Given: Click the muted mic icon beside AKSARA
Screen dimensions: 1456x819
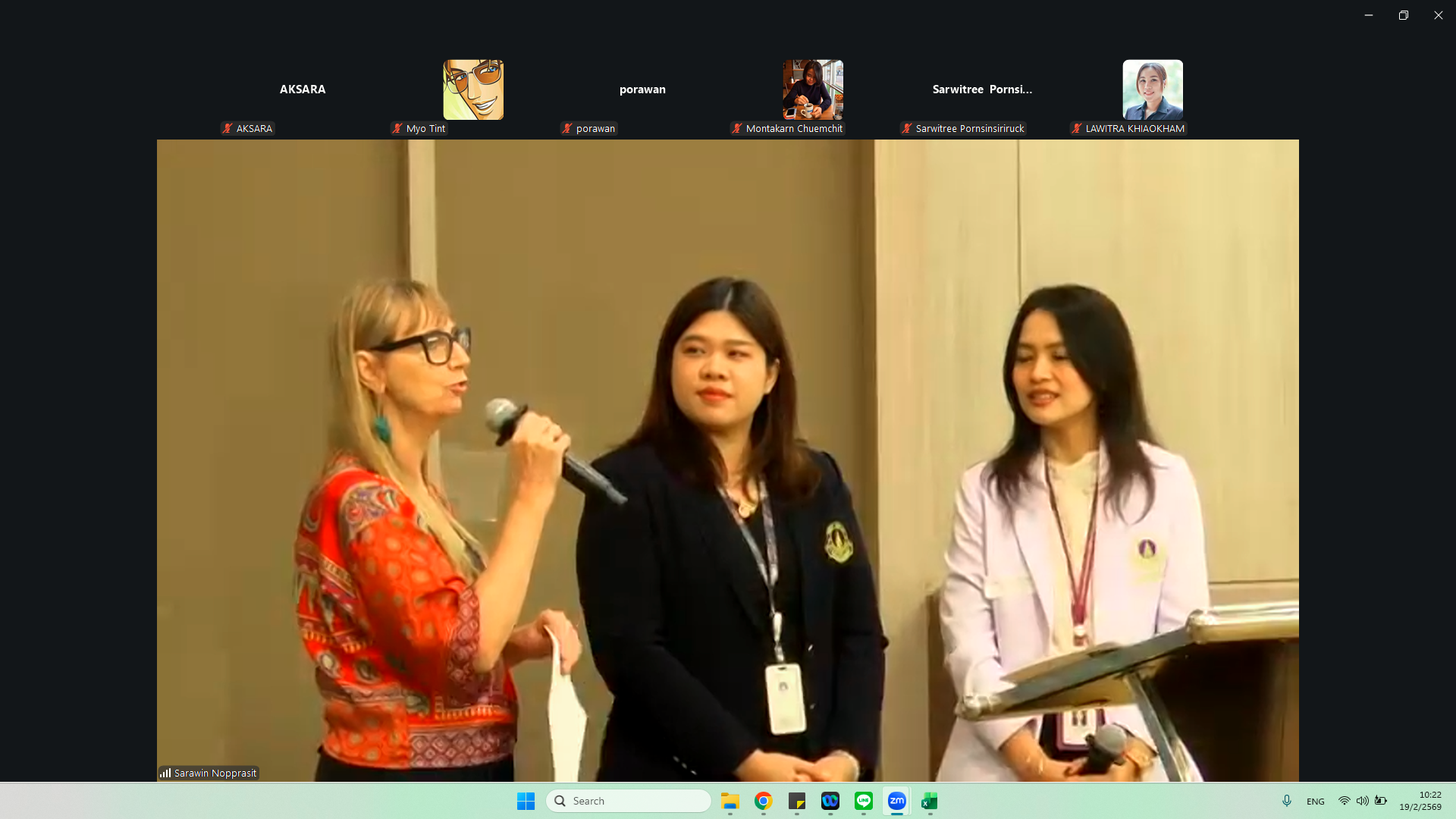Looking at the screenshot, I should pos(227,128).
